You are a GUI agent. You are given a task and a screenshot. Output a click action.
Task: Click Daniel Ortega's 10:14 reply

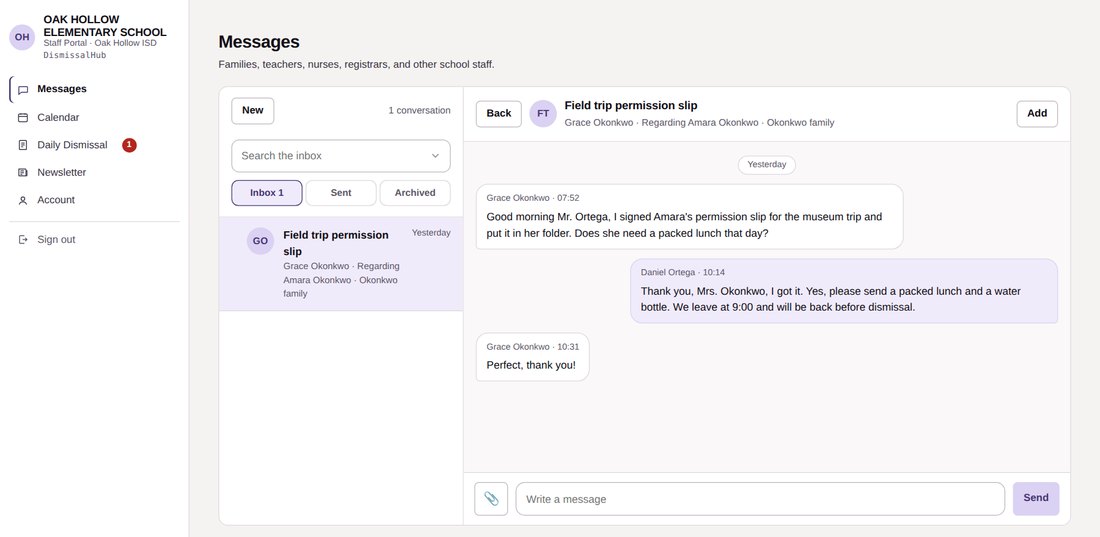pos(844,291)
